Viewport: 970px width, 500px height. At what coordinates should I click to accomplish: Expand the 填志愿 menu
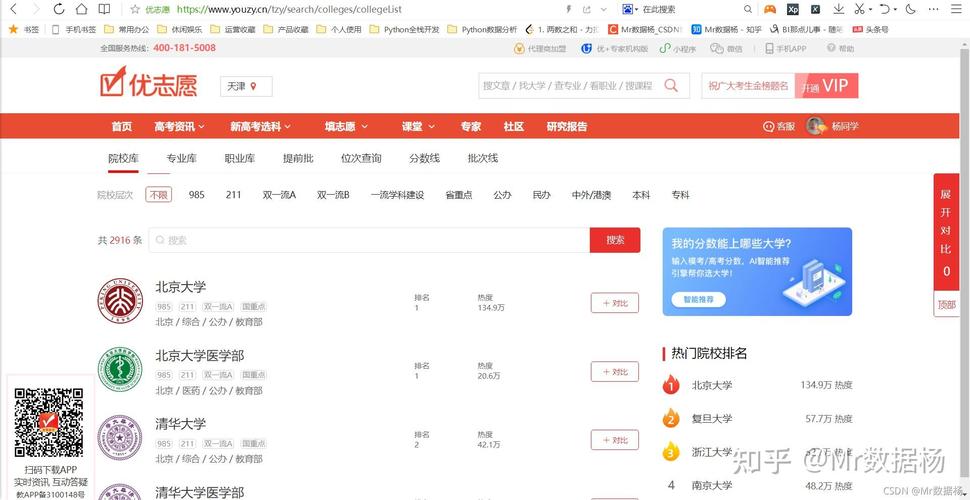coord(346,126)
